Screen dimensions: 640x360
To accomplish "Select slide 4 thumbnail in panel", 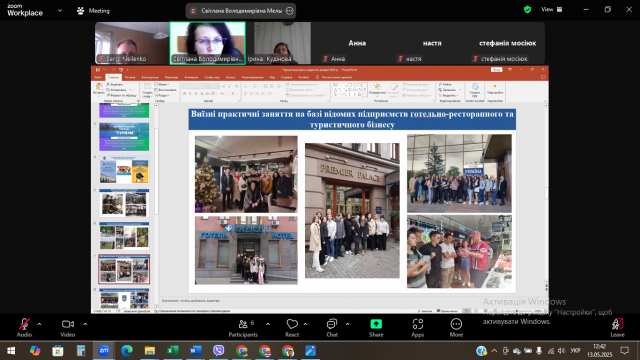I will 124,170.
